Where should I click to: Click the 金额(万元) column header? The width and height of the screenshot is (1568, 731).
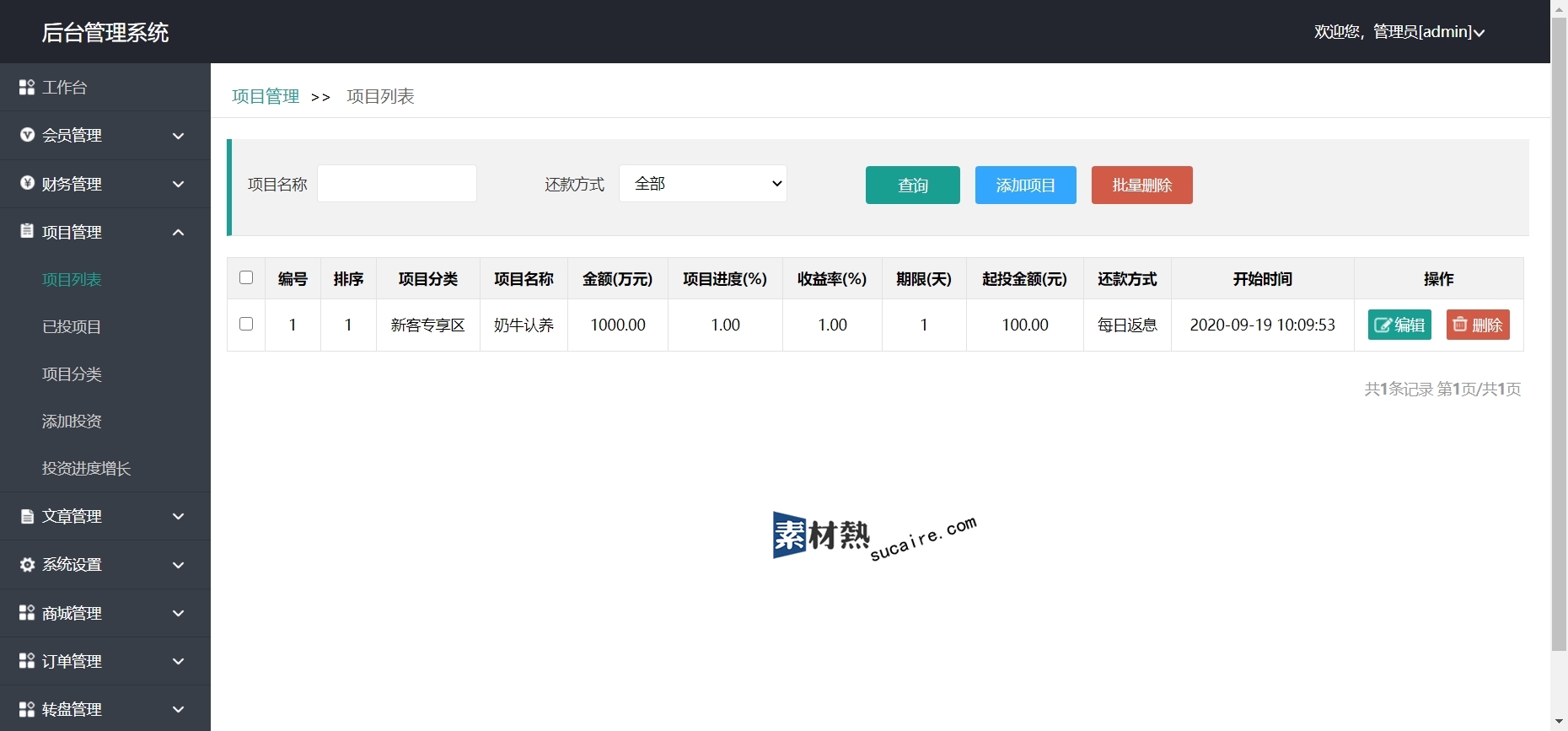point(618,279)
